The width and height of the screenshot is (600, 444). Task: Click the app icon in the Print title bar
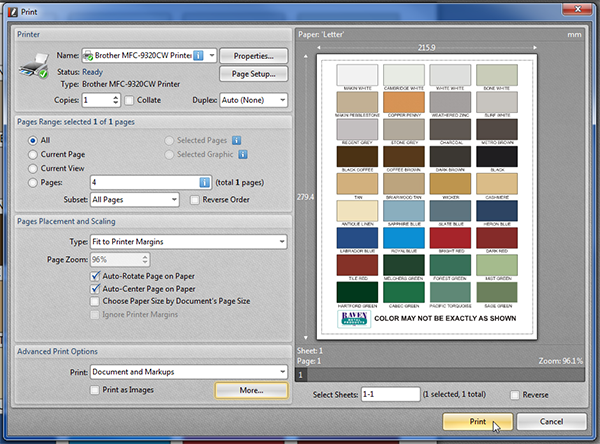click(x=13, y=12)
